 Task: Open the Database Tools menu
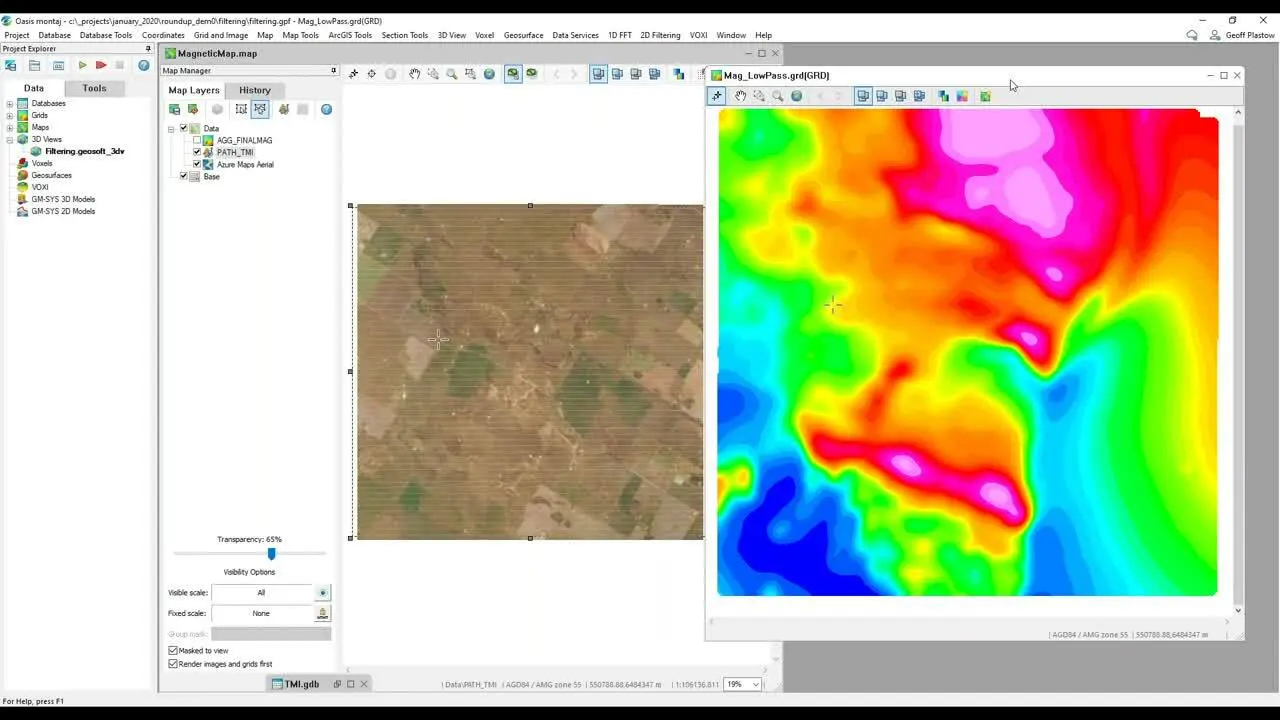pyautogui.click(x=106, y=35)
